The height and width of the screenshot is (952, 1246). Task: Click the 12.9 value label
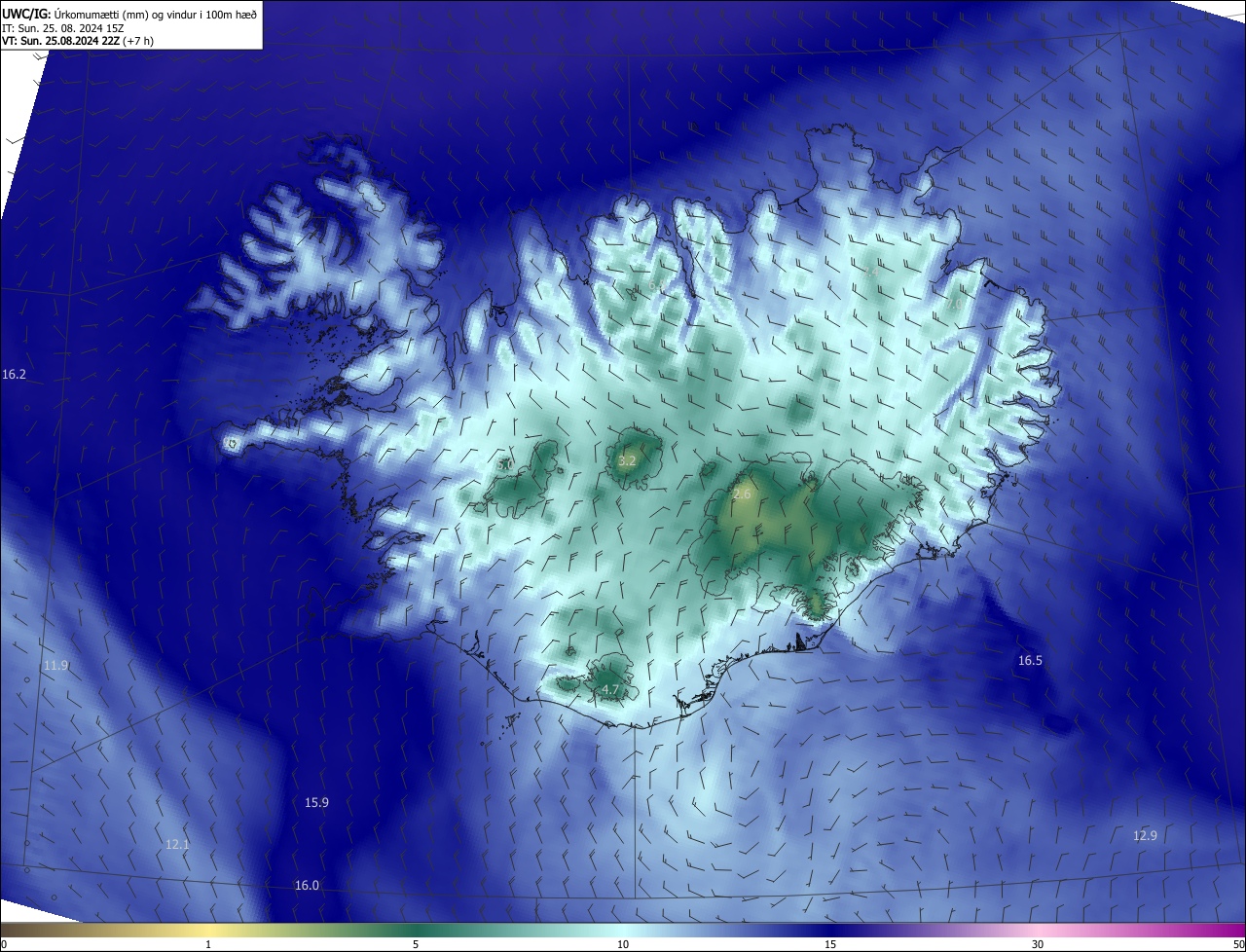pyautogui.click(x=1145, y=836)
